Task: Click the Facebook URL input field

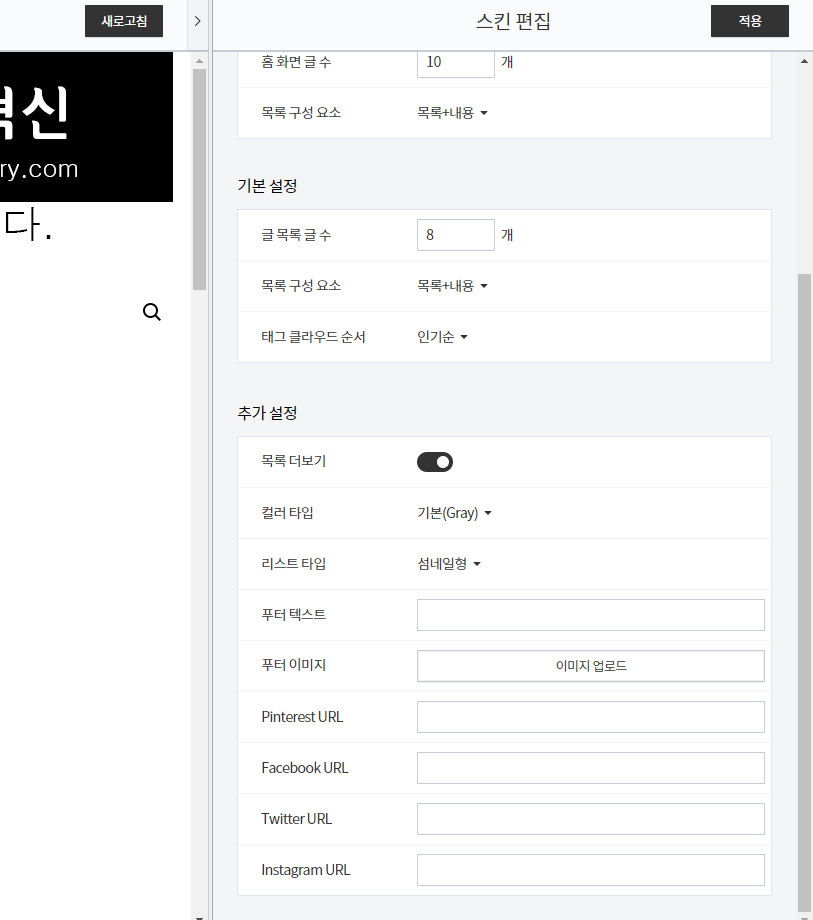Action: pos(591,768)
